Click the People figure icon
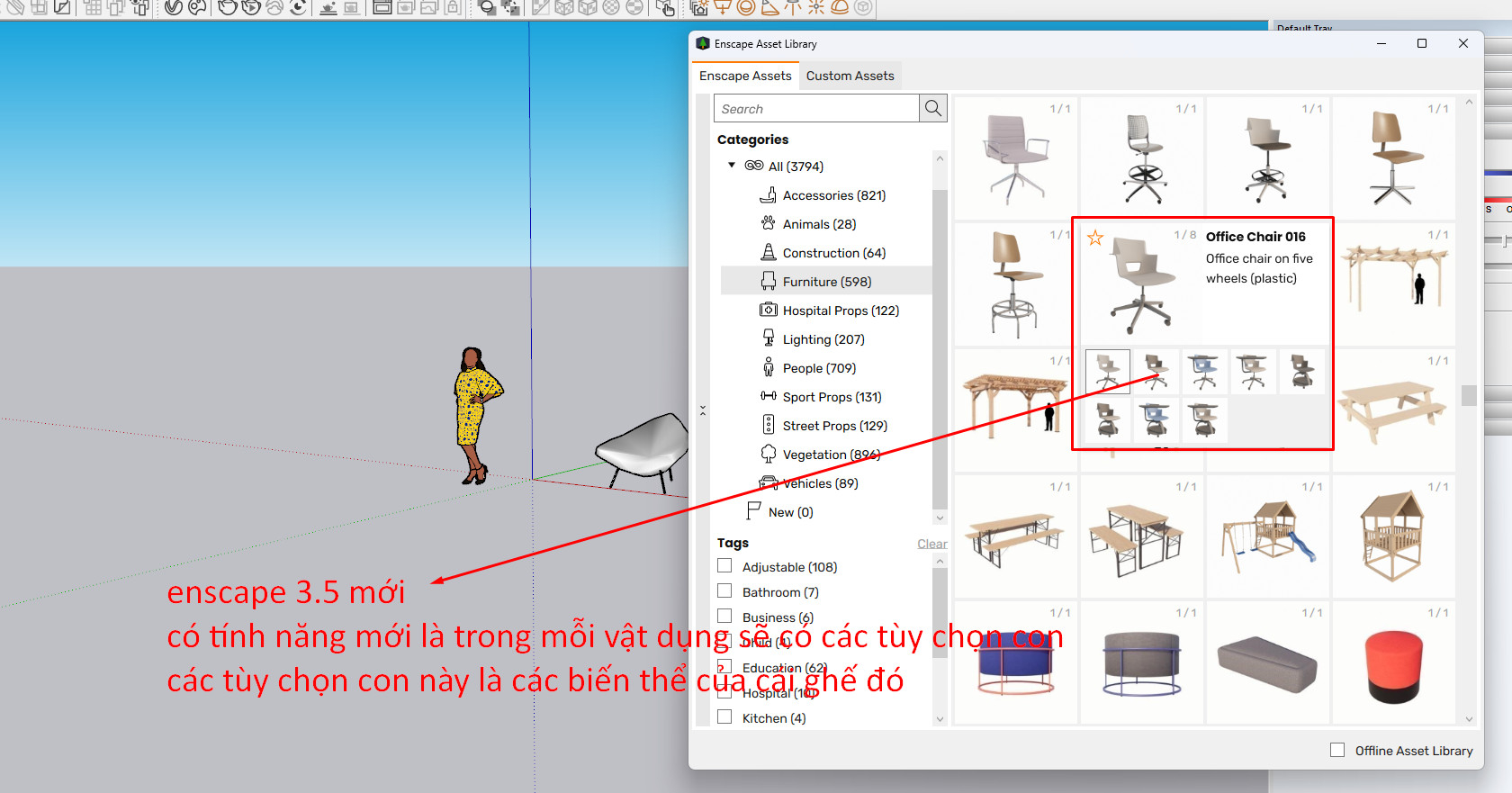The width and height of the screenshot is (1512, 793). click(768, 367)
